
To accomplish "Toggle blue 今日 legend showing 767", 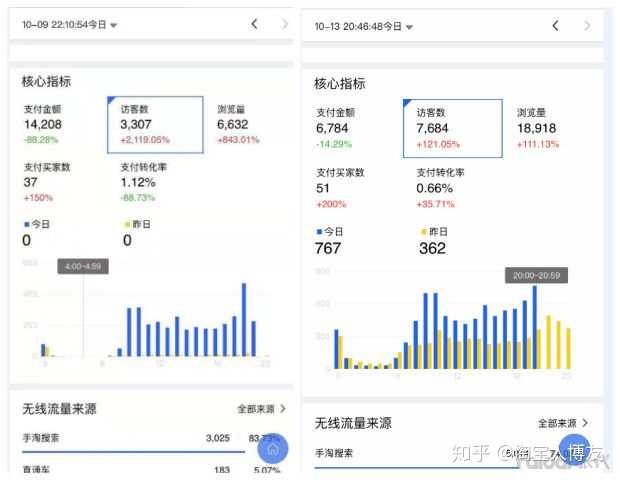I will [x=330, y=241].
